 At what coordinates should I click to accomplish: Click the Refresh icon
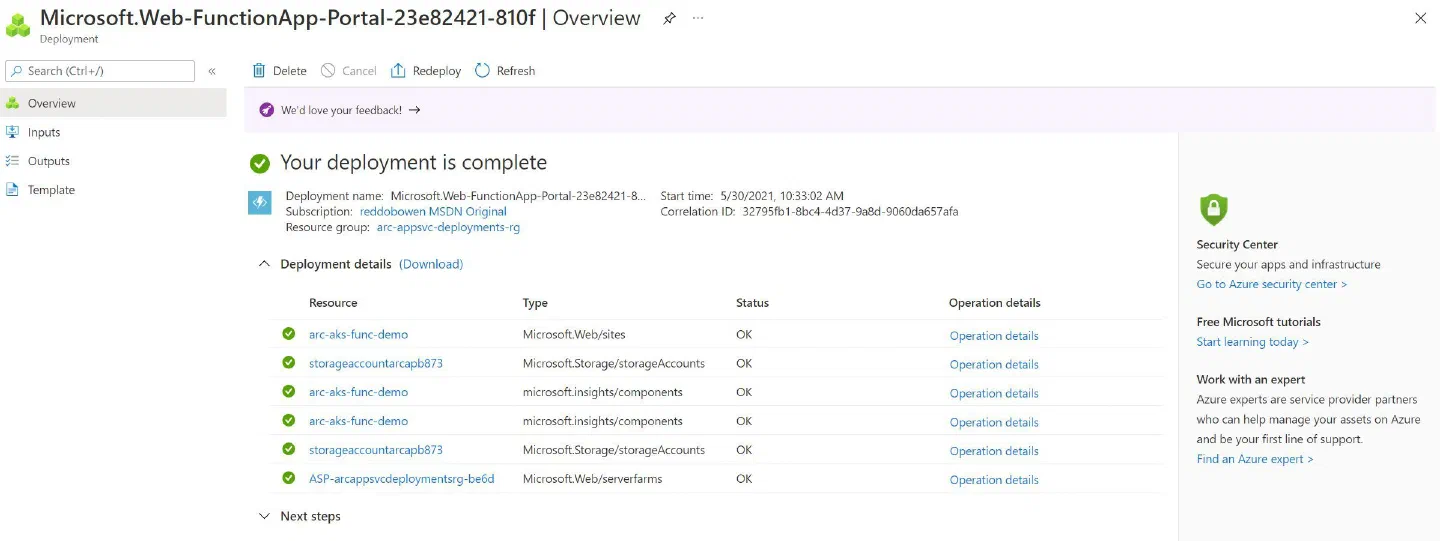(482, 71)
